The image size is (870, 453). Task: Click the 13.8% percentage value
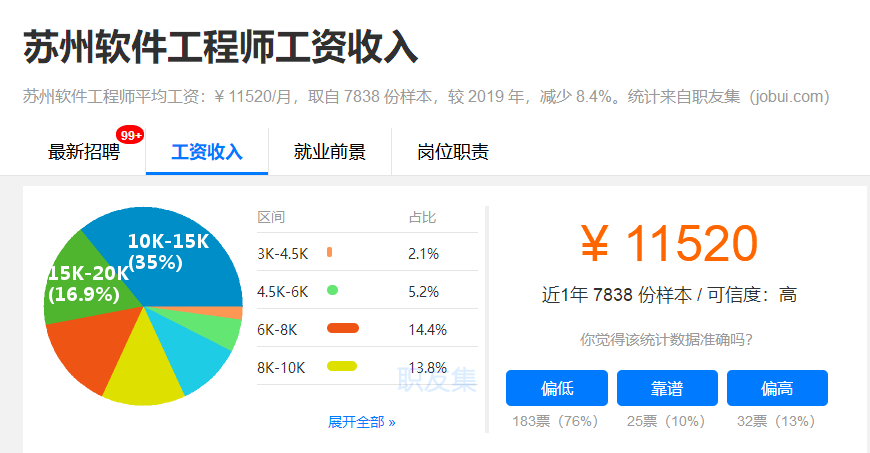point(427,368)
